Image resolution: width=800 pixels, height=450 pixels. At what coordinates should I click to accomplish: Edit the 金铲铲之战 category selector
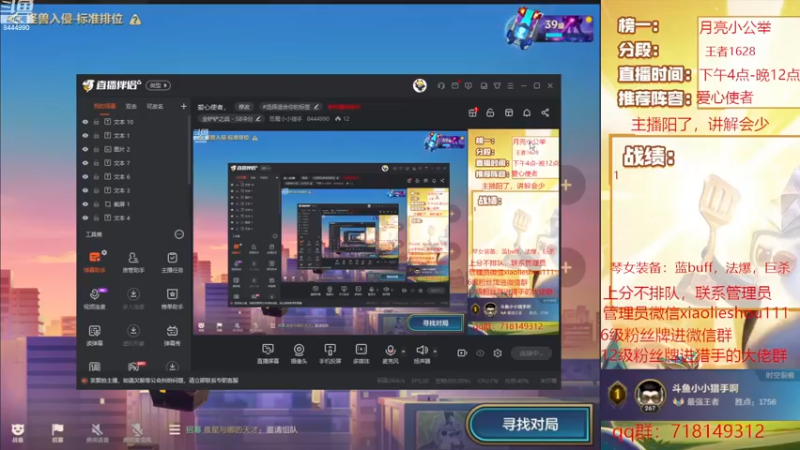[231, 119]
